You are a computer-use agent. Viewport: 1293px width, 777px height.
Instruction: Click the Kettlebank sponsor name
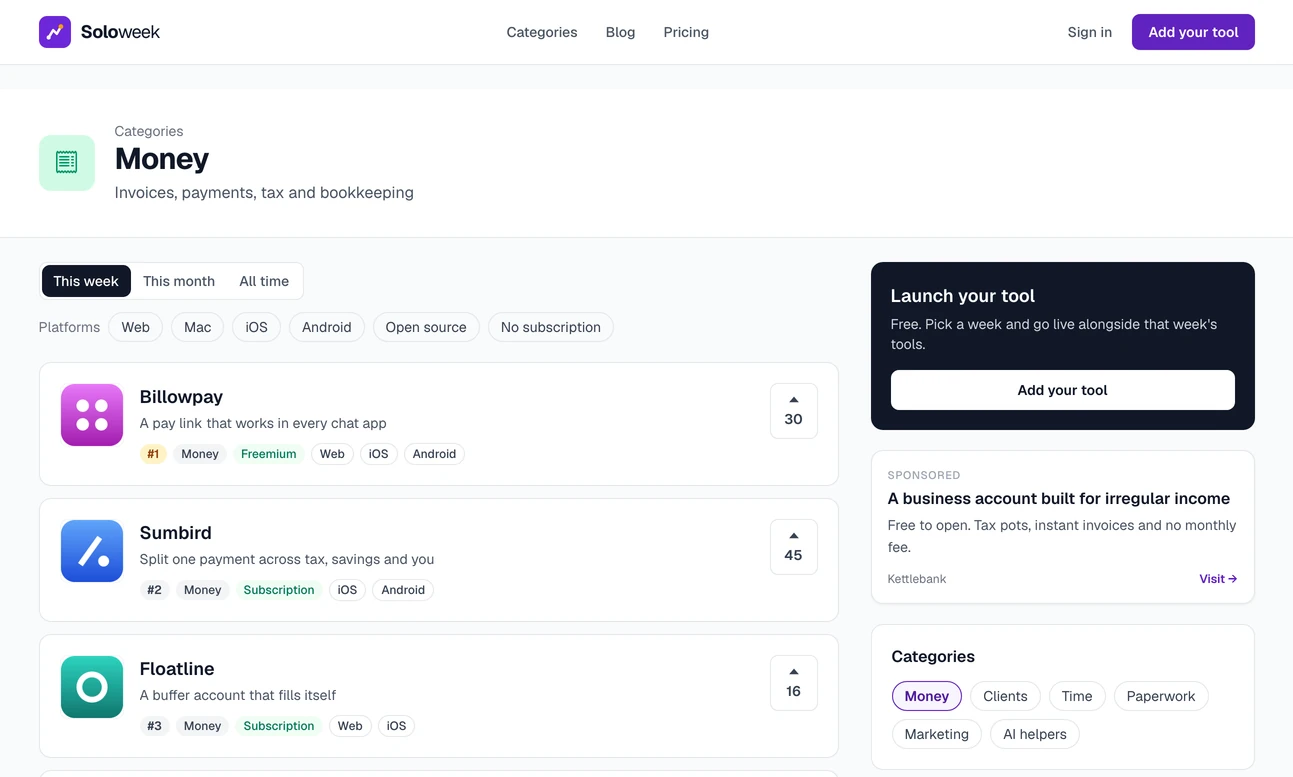[x=917, y=579]
